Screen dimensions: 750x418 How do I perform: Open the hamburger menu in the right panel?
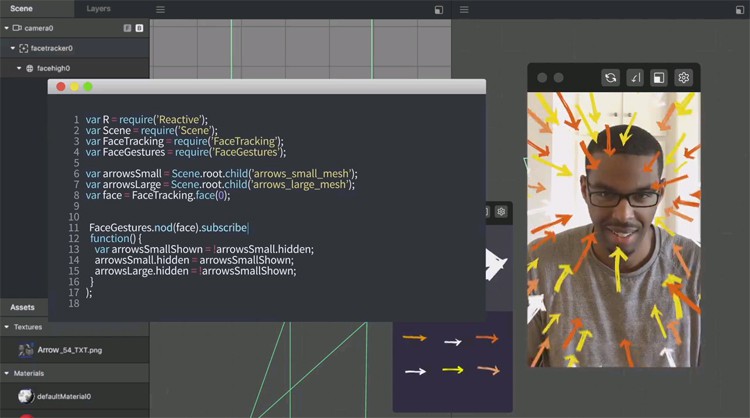(x=465, y=9)
